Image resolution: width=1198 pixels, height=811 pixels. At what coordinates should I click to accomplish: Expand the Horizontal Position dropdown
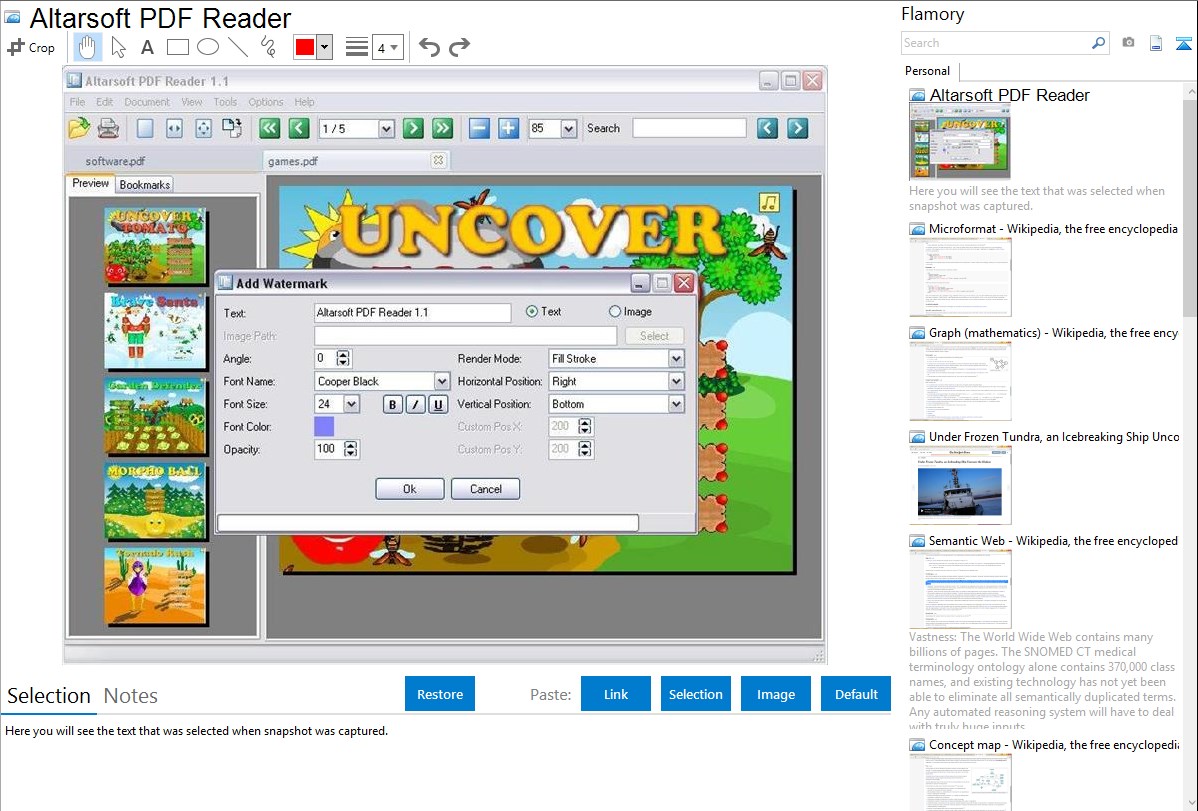675,381
